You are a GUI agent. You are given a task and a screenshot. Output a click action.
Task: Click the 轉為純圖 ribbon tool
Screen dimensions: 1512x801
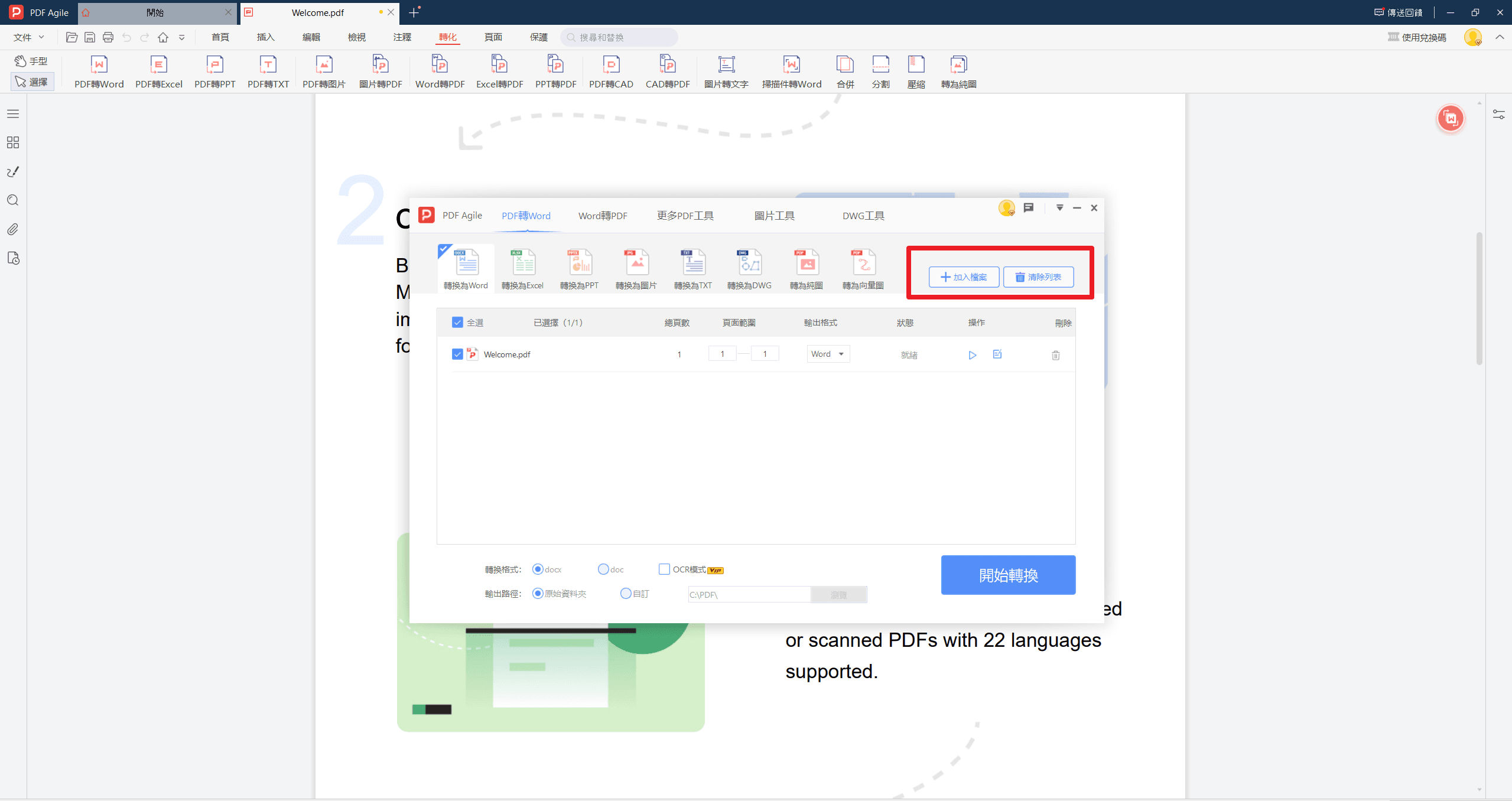[x=958, y=71]
